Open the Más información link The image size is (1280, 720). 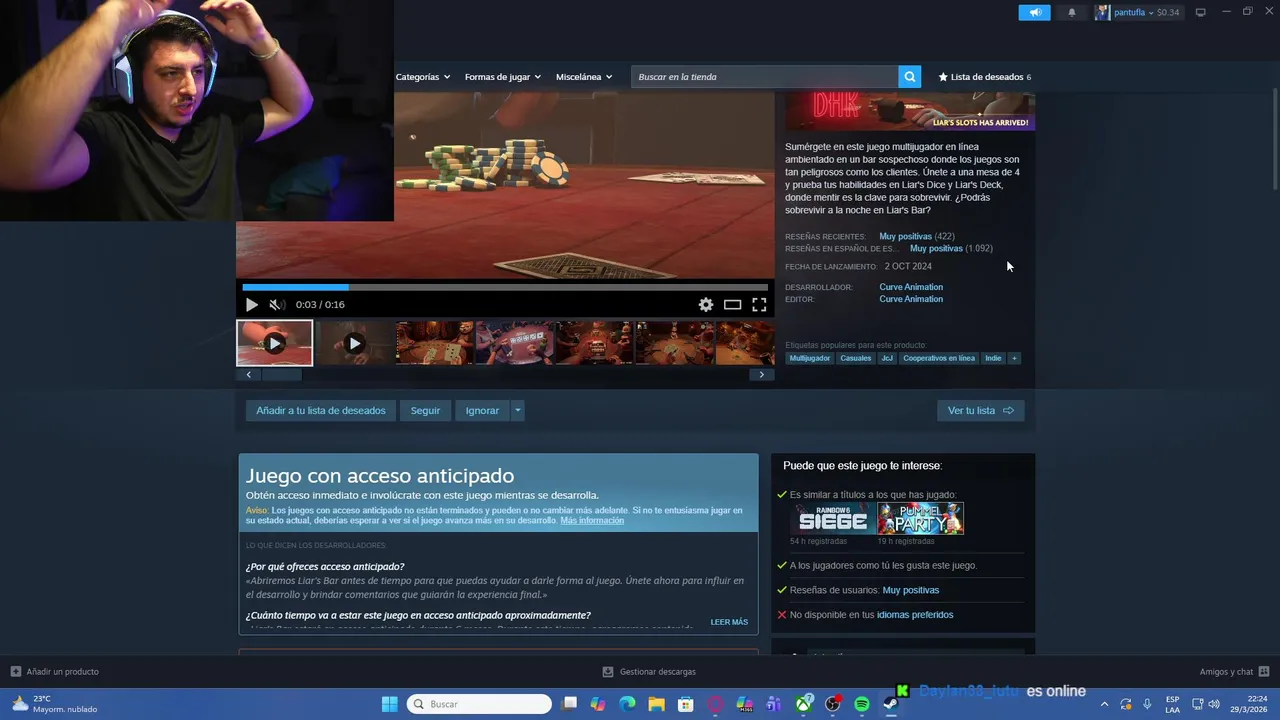click(x=592, y=521)
